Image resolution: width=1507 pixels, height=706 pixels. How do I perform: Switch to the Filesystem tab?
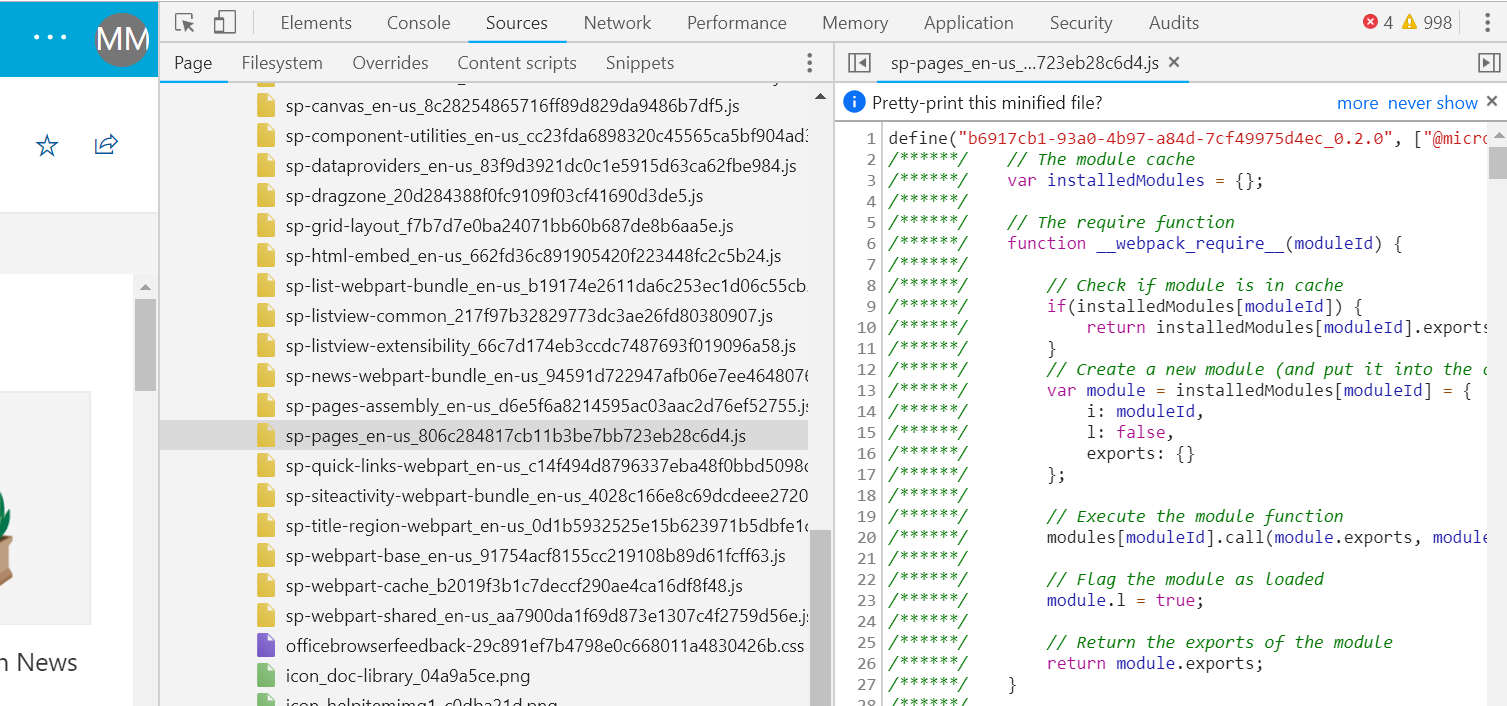[x=282, y=62]
